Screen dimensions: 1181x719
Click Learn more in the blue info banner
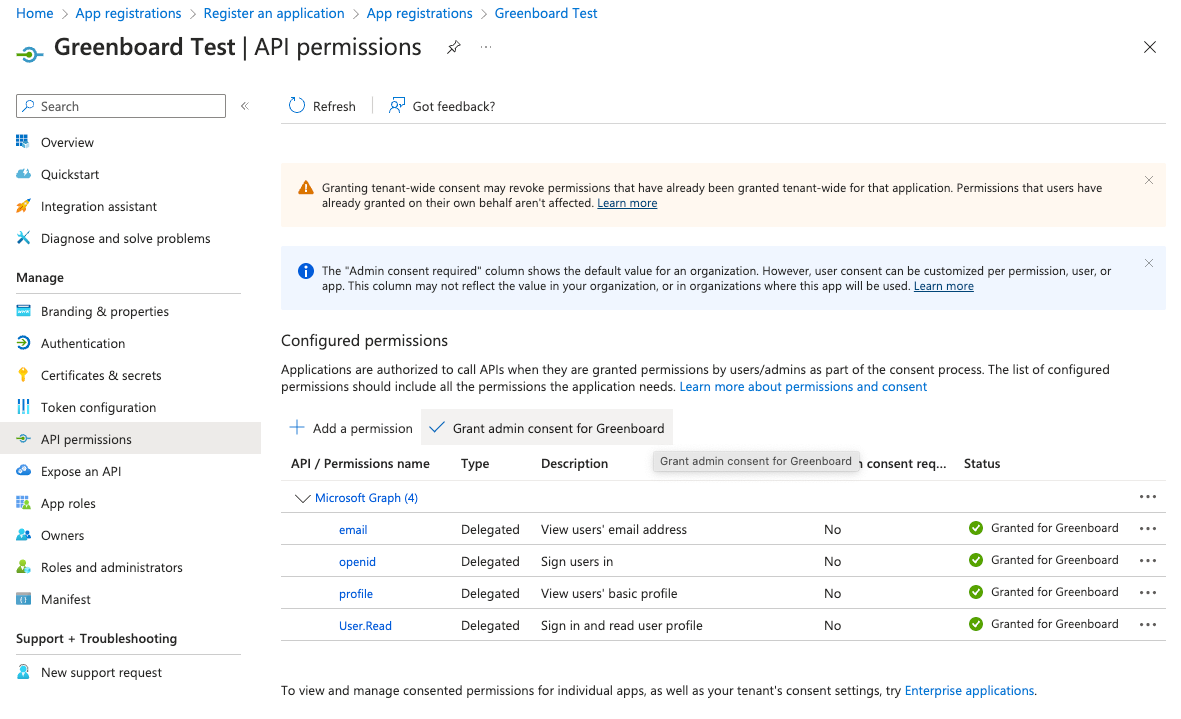tap(943, 286)
